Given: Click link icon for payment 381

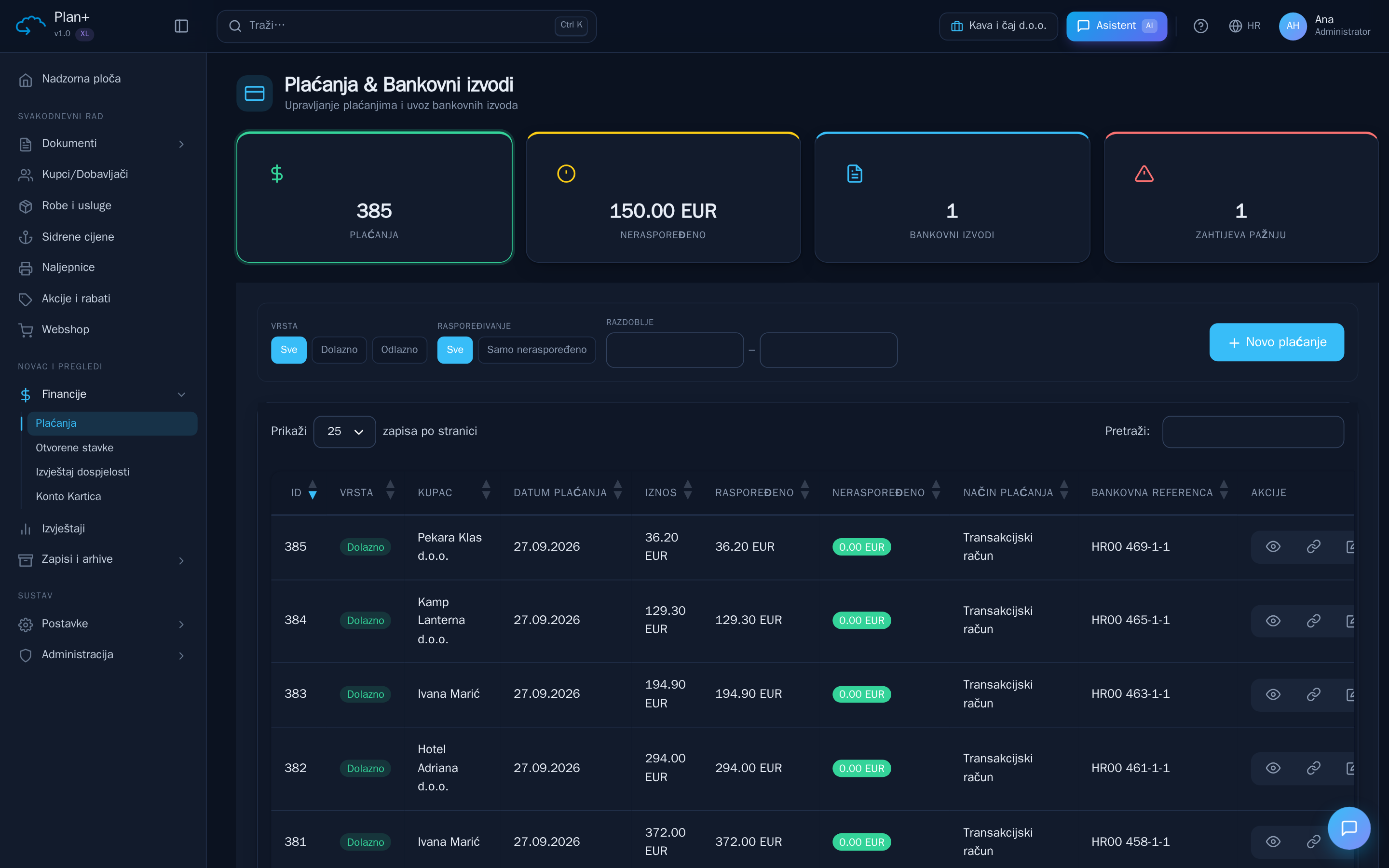Looking at the screenshot, I should point(1313,841).
